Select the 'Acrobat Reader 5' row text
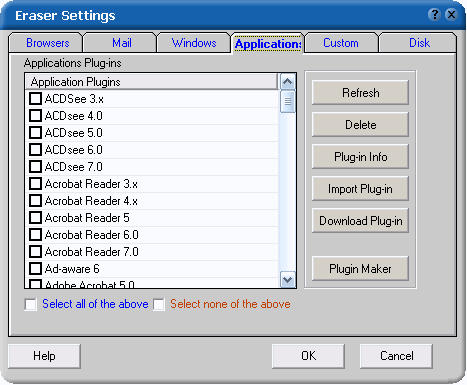 pyautogui.click(x=87, y=218)
